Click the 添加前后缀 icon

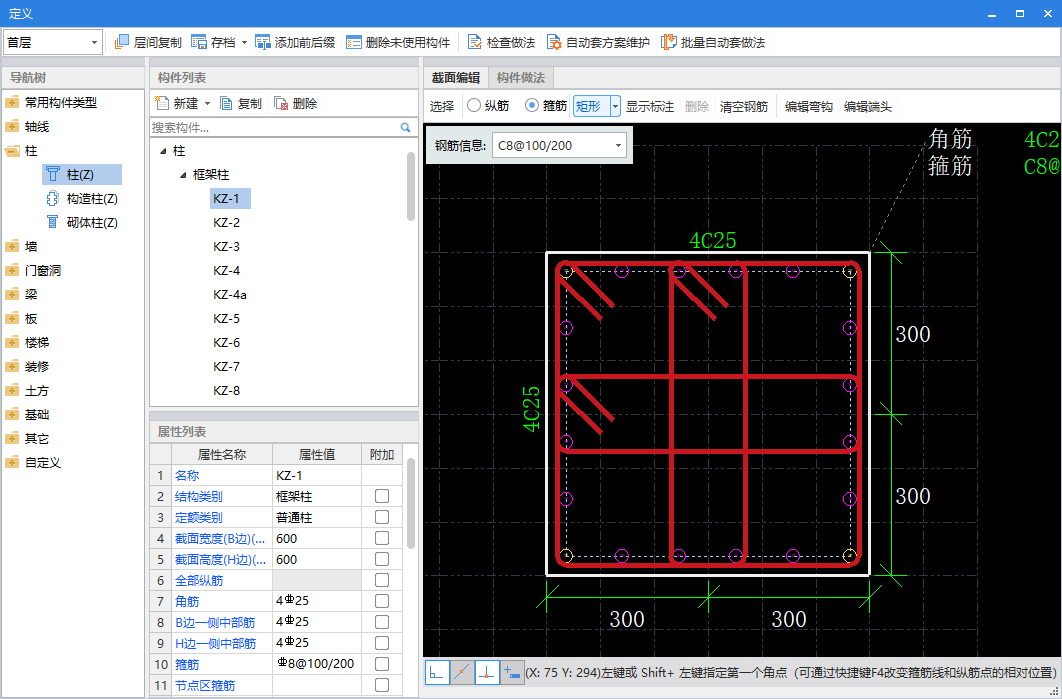pyautogui.click(x=263, y=42)
